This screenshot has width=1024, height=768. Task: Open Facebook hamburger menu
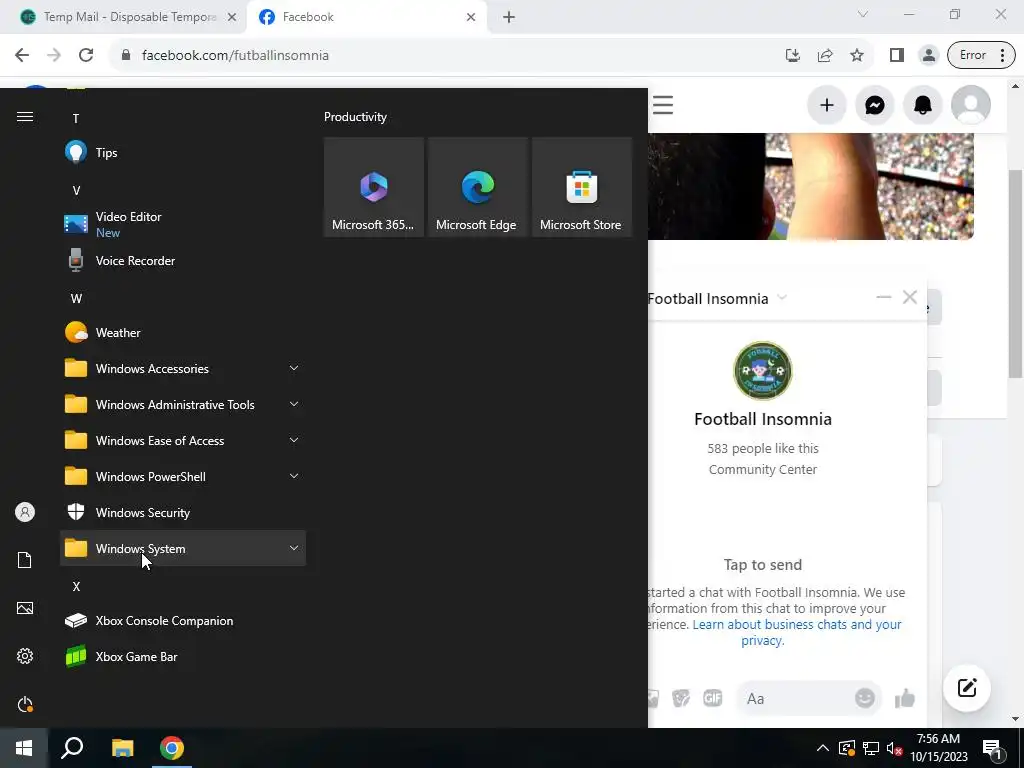click(662, 105)
